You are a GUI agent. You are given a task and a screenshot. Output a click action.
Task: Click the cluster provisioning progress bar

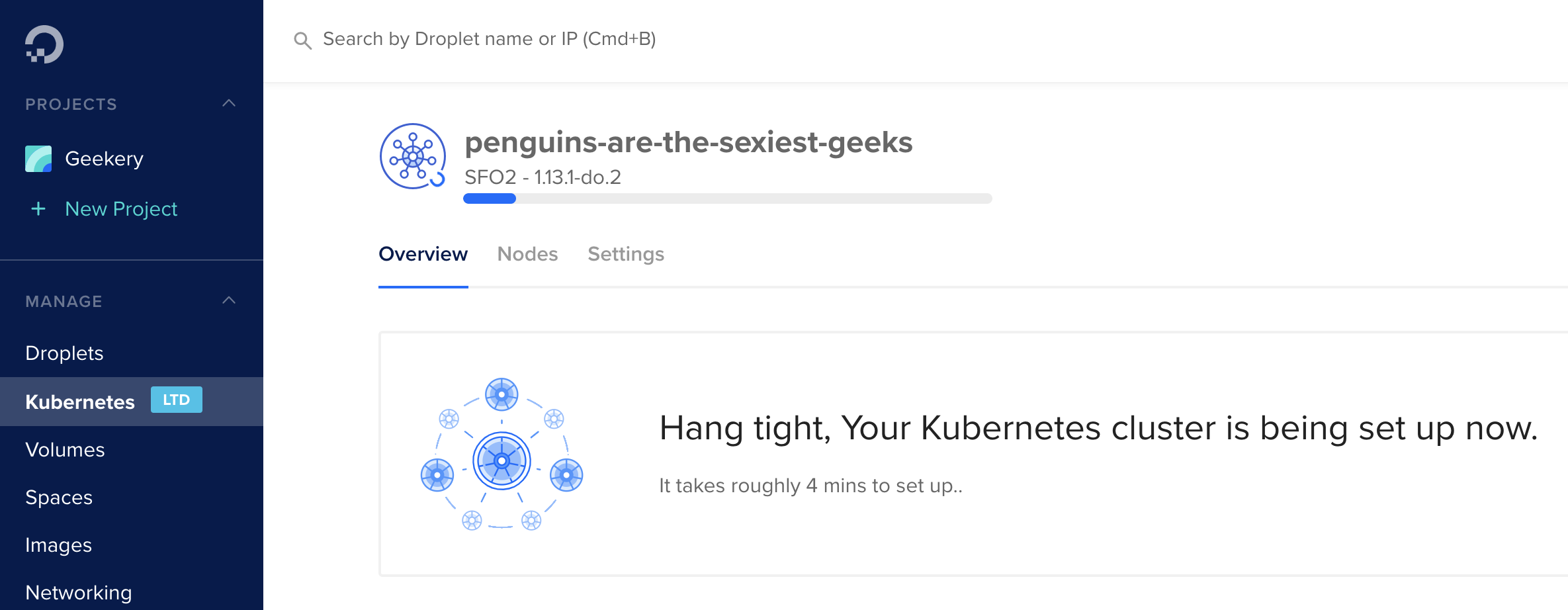(727, 198)
